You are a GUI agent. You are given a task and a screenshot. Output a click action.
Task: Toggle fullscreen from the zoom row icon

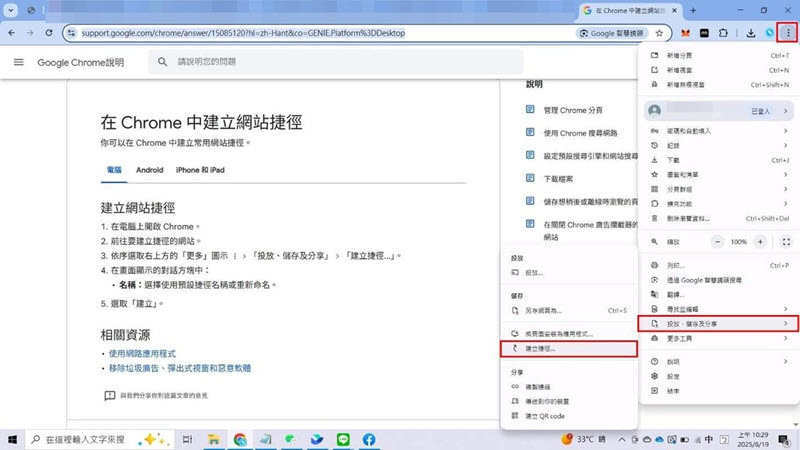click(786, 242)
